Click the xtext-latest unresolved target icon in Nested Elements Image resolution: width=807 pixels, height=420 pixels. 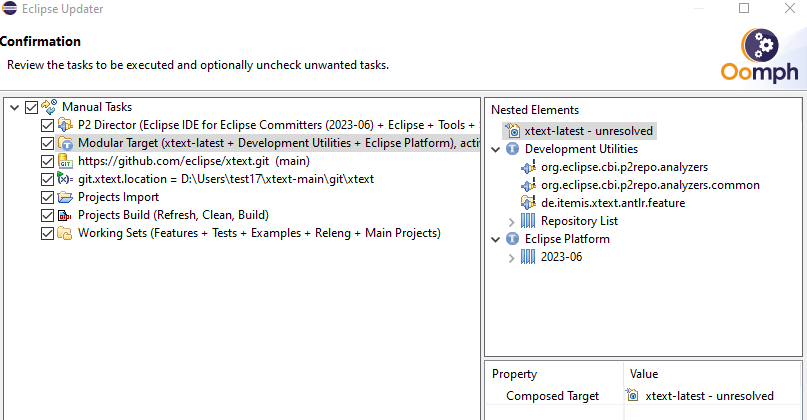pyautogui.click(x=513, y=131)
